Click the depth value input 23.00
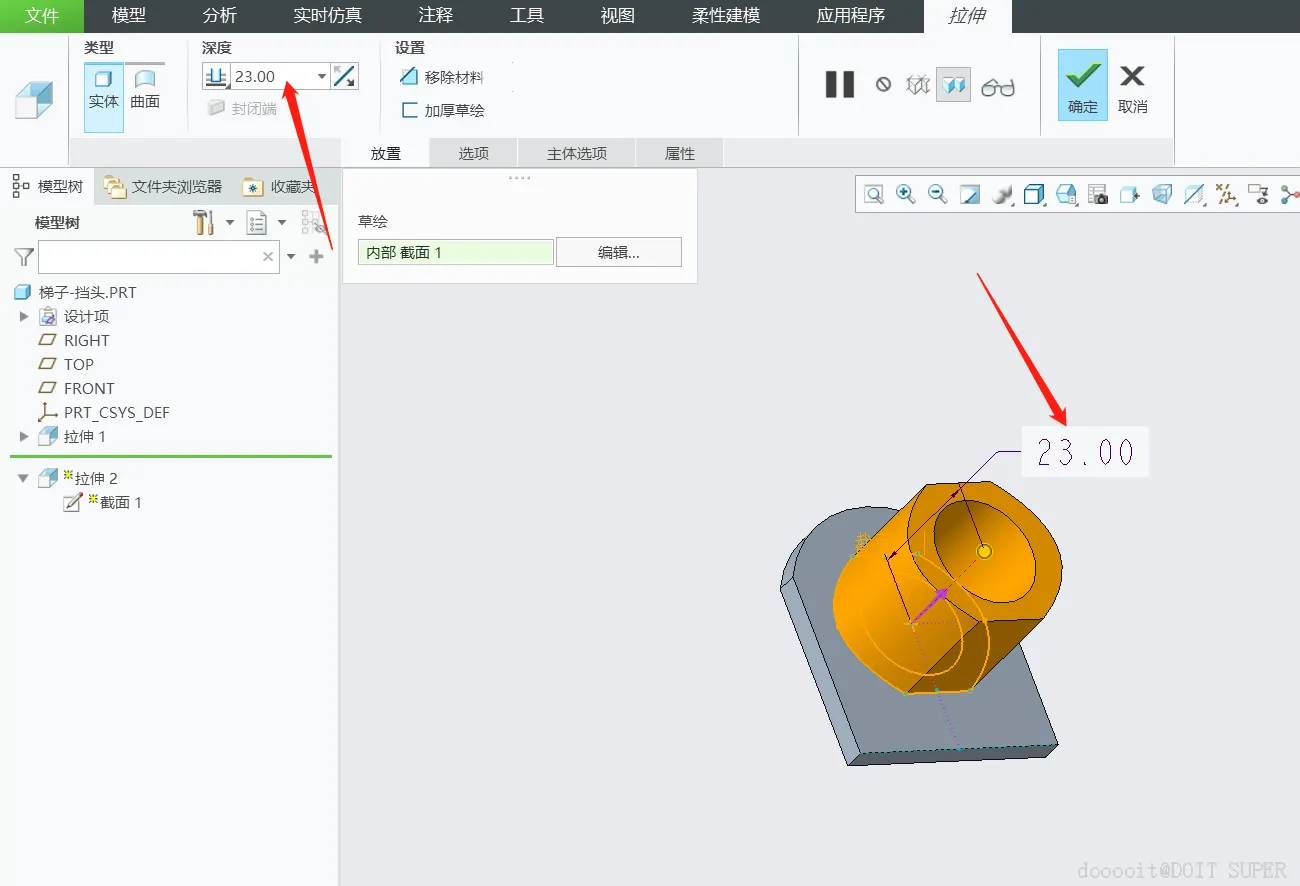The width and height of the screenshot is (1300, 886). (x=272, y=77)
